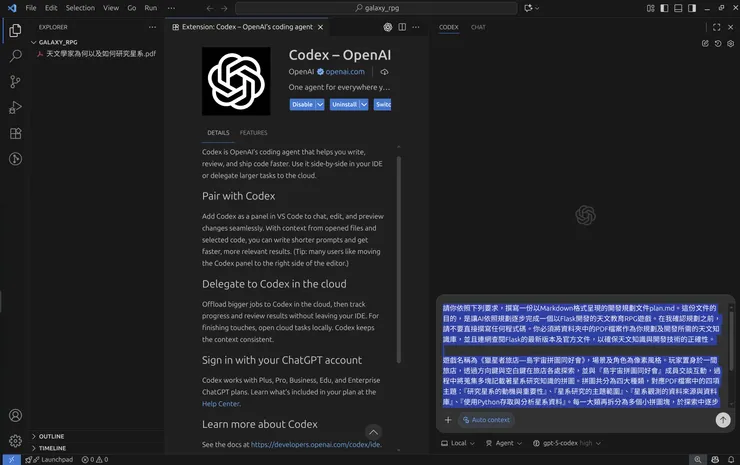740x465 pixels.
Task: Send the prompt with the arrow button
Action: (723, 420)
